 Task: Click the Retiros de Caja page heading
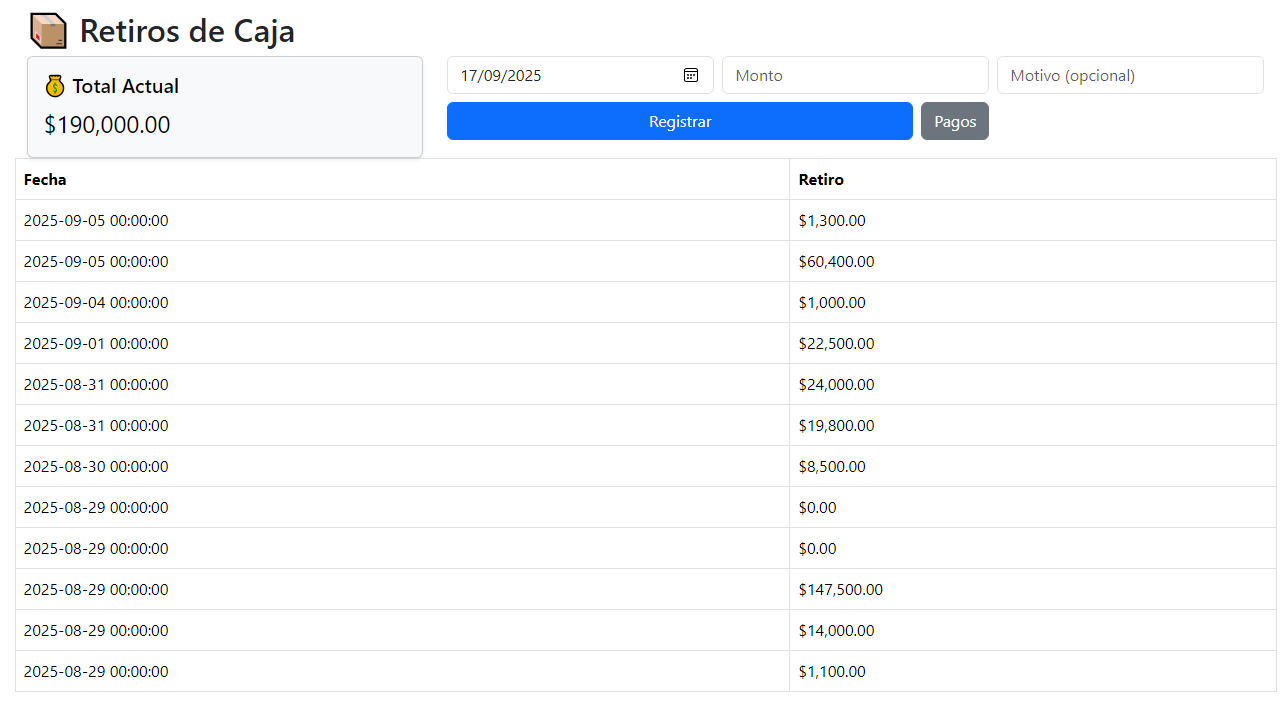click(187, 31)
